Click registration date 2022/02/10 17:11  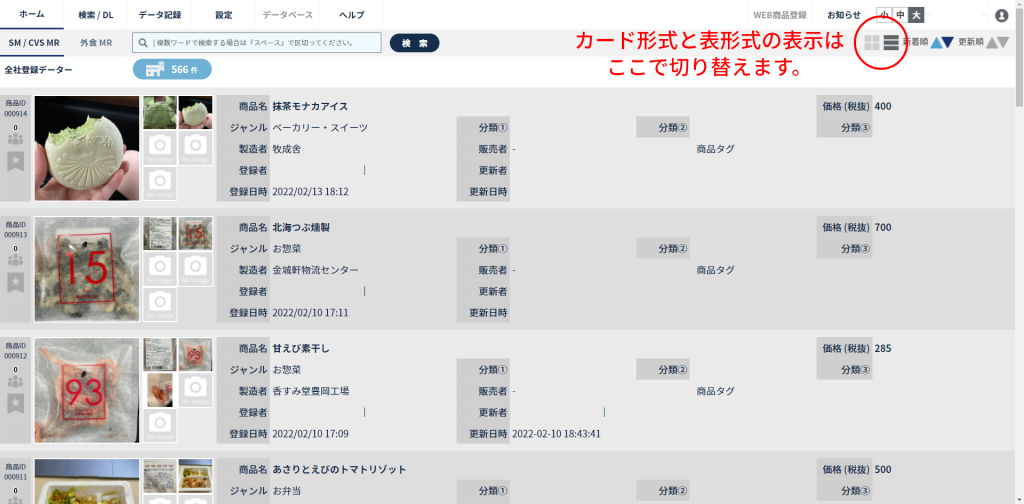(x=310, y=313)
